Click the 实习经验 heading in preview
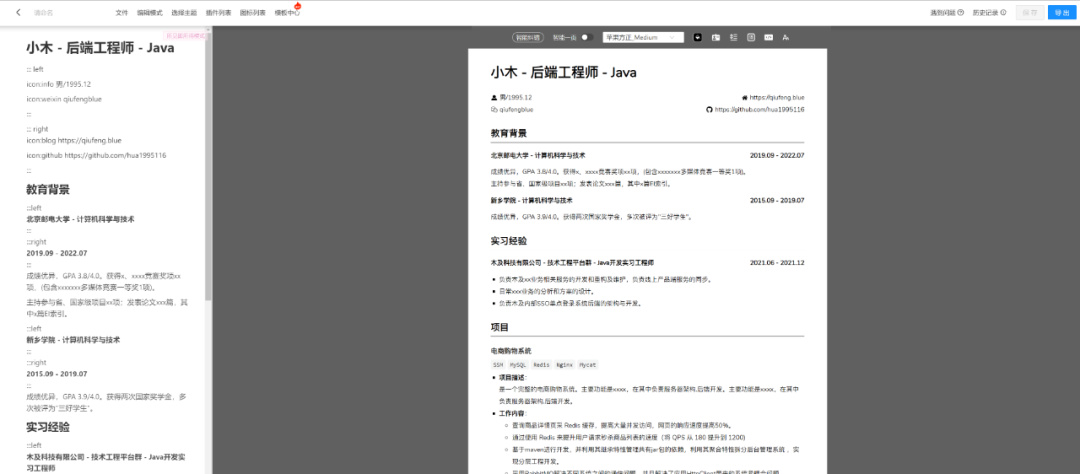The image size is (1080, 474). [x=508, y=240]
